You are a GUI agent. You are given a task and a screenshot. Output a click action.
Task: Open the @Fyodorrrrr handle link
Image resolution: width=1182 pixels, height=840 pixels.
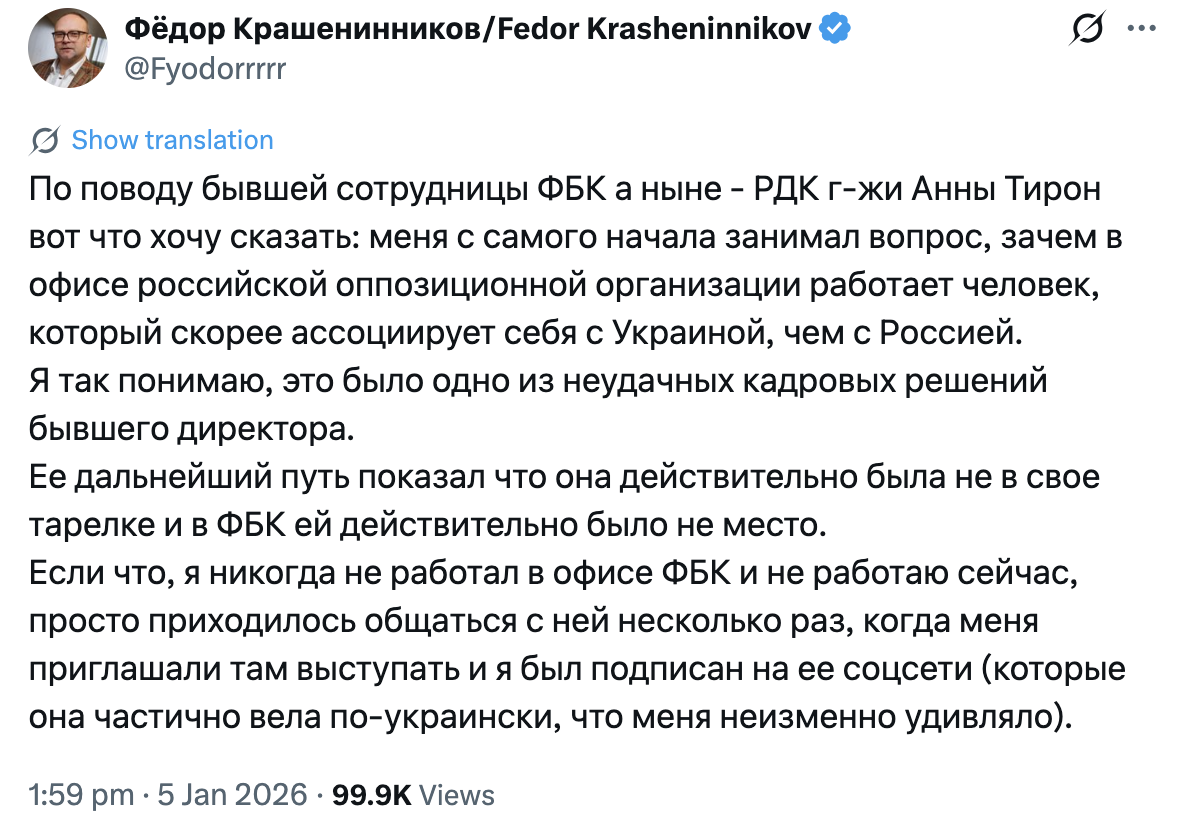(205, 71)
